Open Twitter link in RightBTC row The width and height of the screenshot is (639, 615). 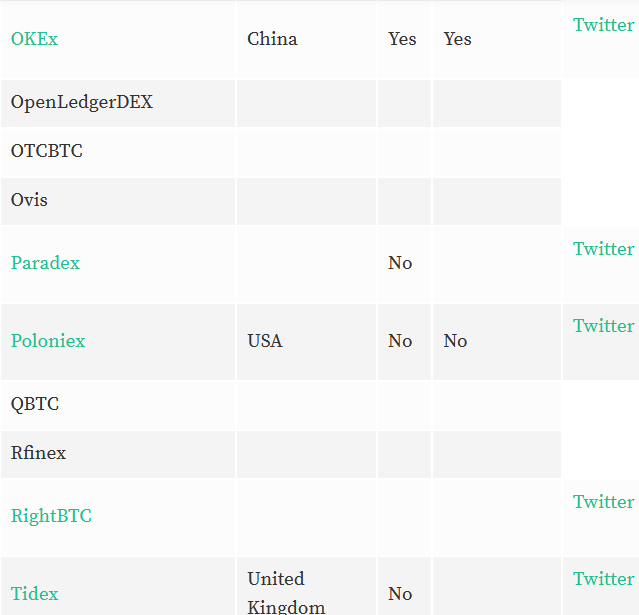pyautogui.click(x=604, y=502)
